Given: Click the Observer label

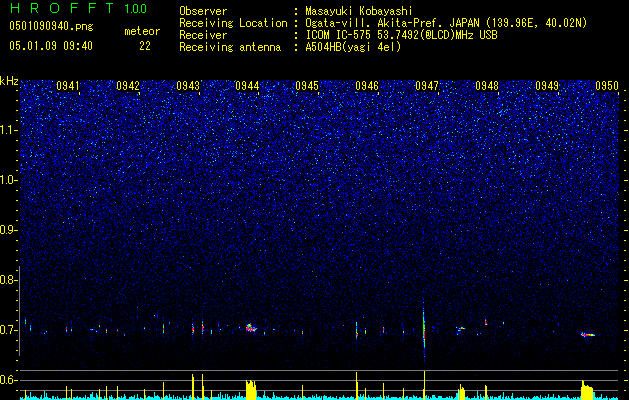Looking at the screenshot, I should (203, 11).
